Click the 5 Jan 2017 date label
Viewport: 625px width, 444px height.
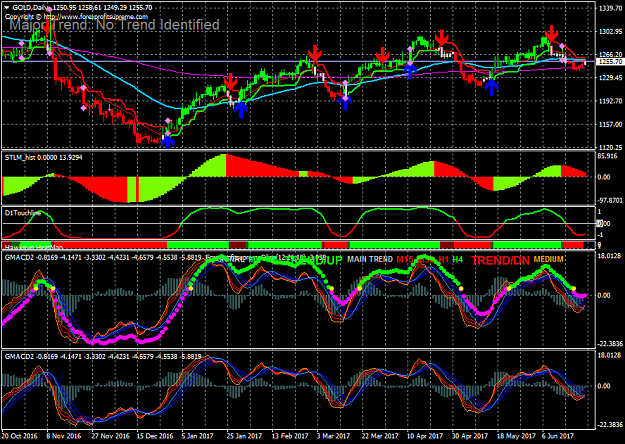(198, 436)
